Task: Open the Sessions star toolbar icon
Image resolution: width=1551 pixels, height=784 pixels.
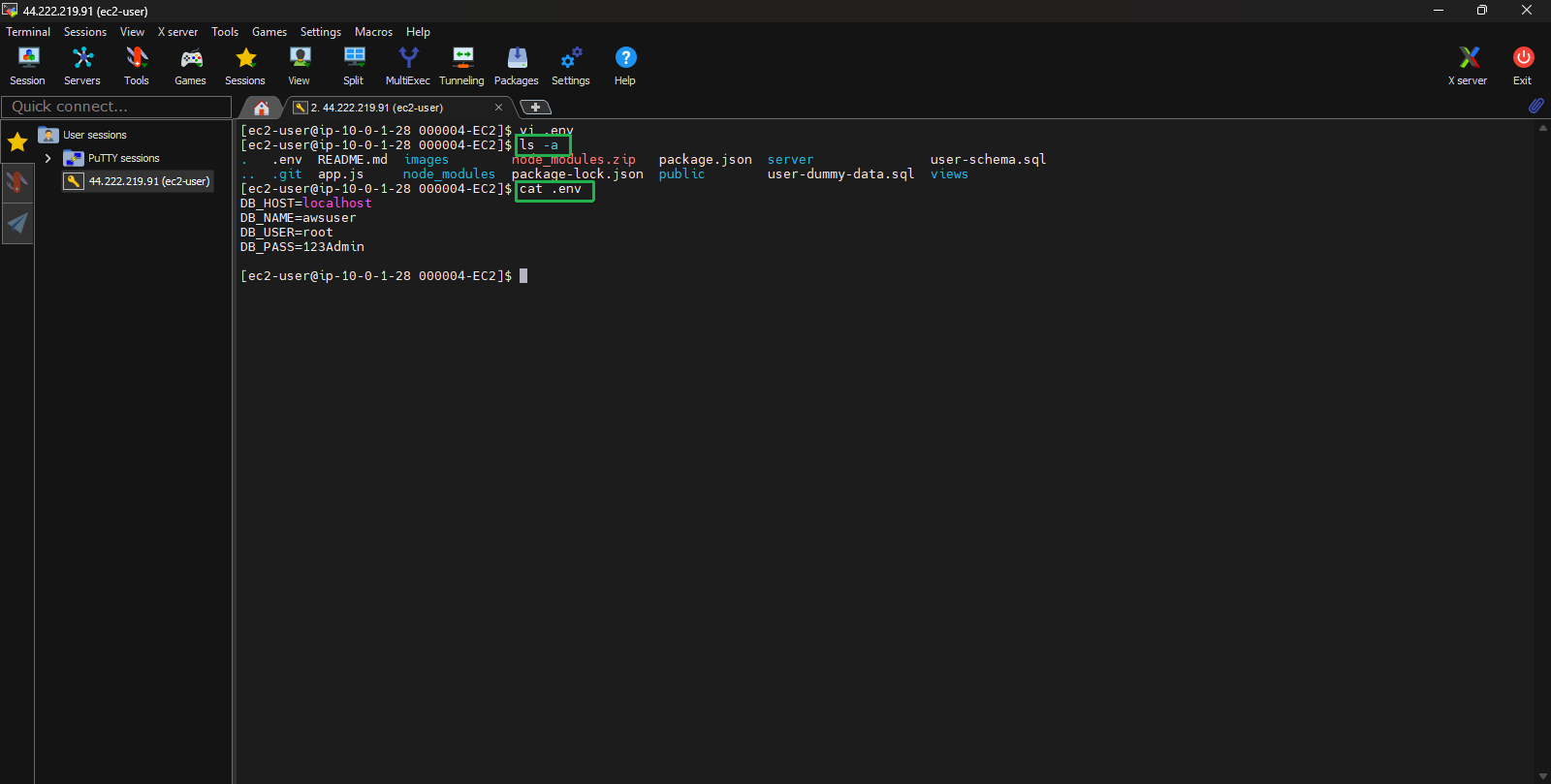Action: coord(245,66)
